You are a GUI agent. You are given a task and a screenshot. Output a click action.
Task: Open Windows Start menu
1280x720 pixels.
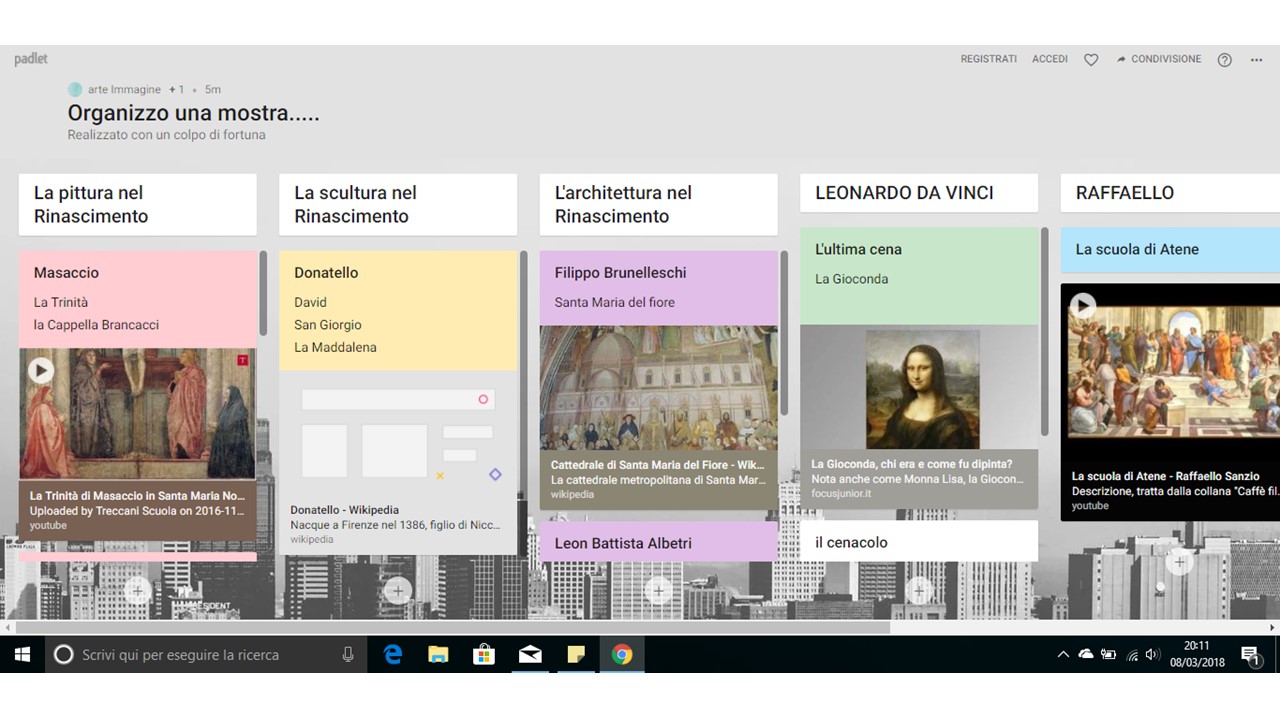tap(22, 655)
